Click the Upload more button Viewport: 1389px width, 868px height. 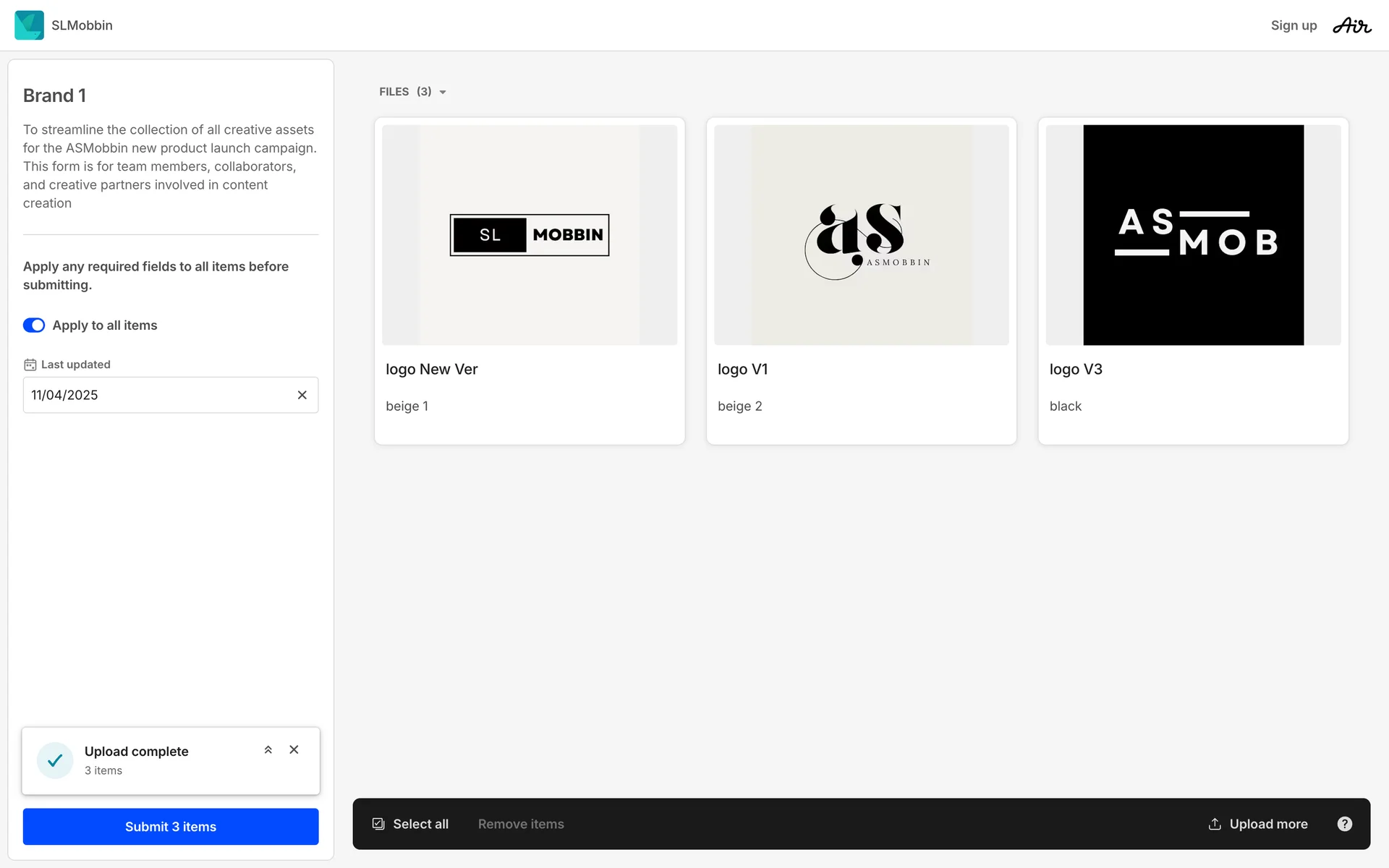1258,824
